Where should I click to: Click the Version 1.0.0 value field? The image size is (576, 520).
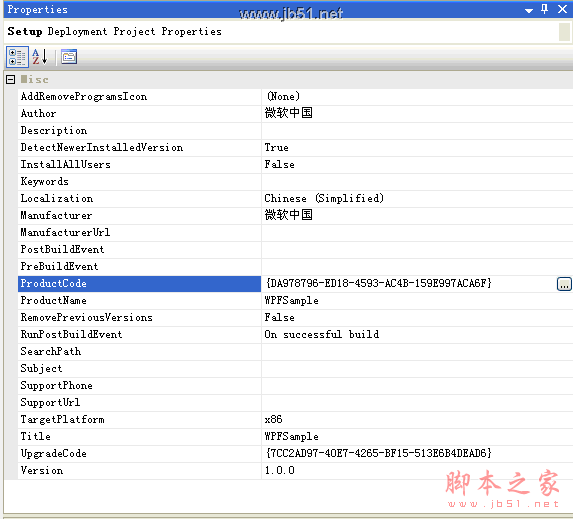(417, 470)
